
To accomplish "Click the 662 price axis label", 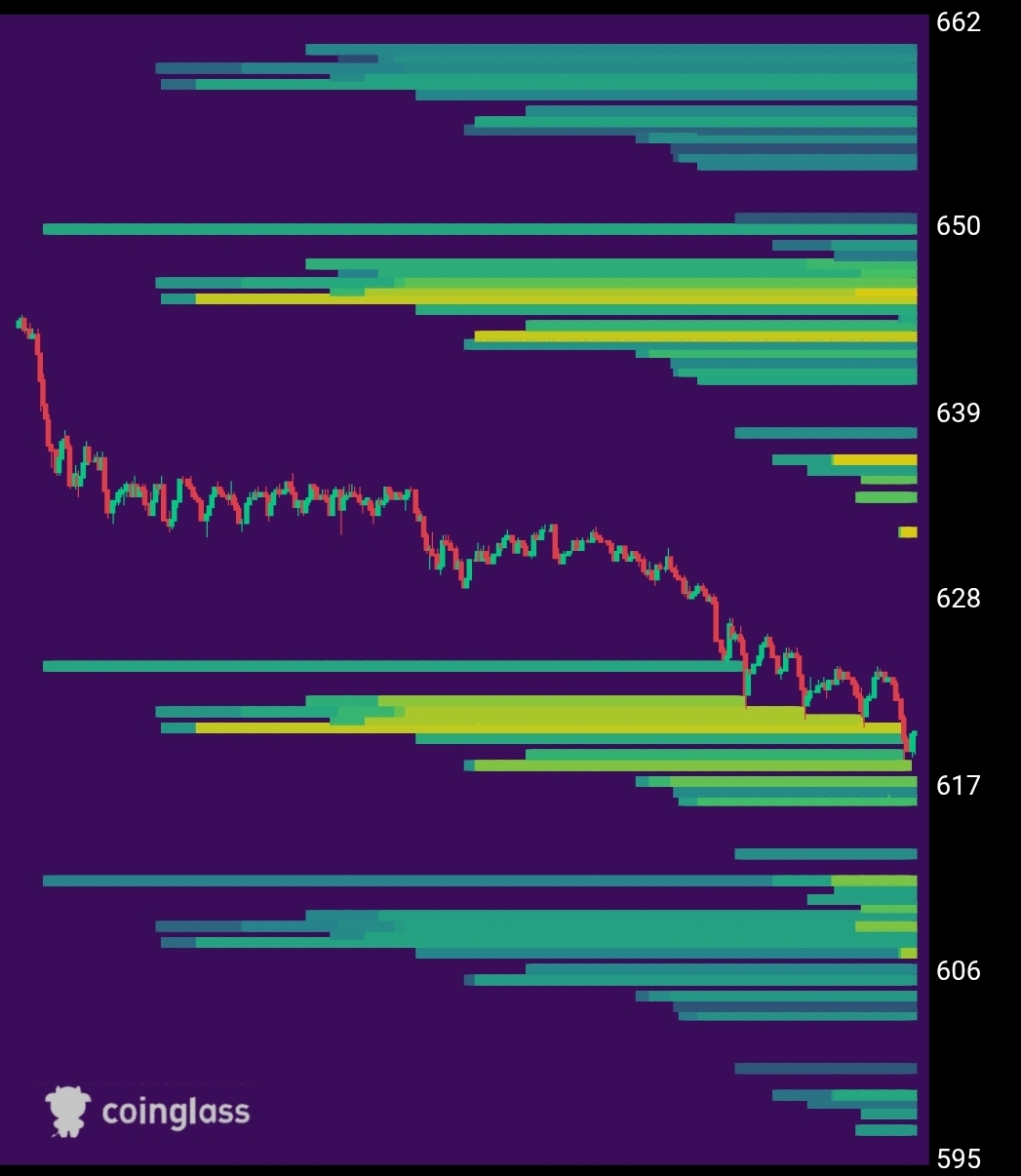I will click(958, 22).
